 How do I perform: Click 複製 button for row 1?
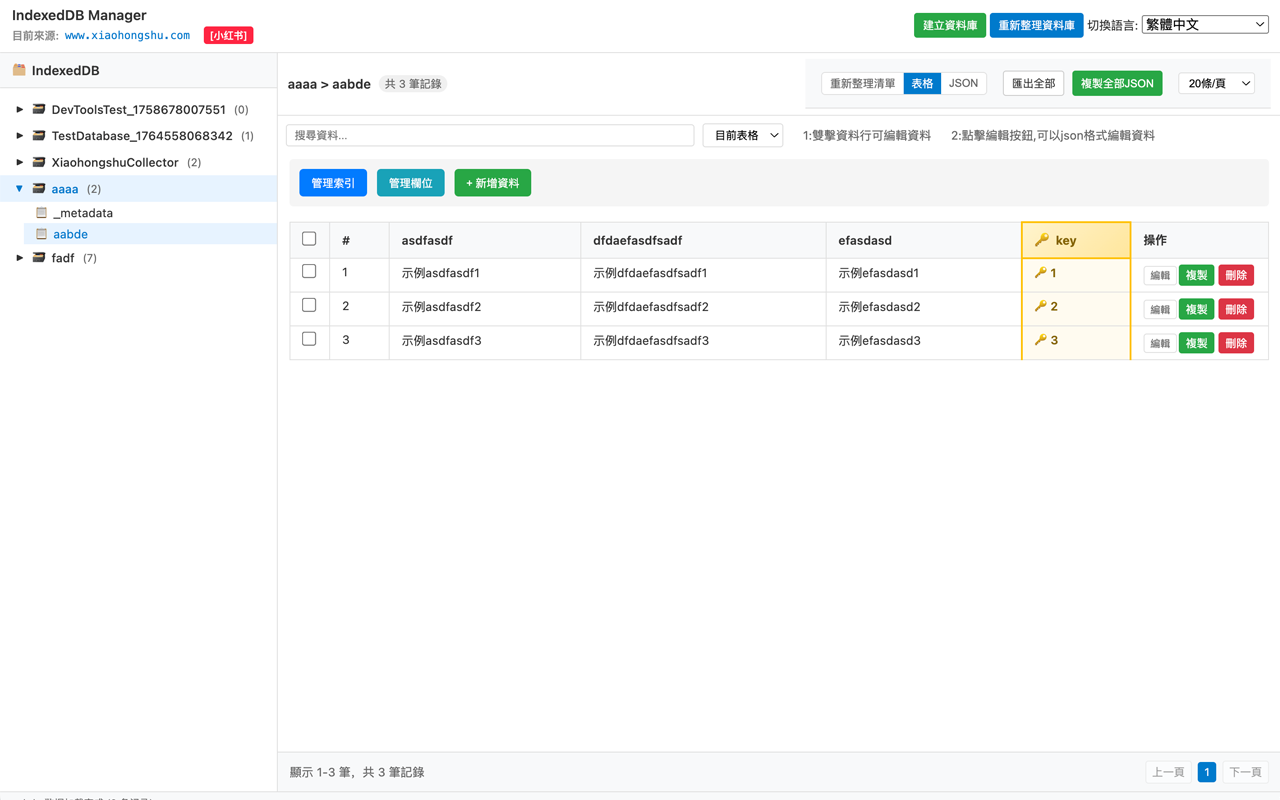click(1196, 275)
